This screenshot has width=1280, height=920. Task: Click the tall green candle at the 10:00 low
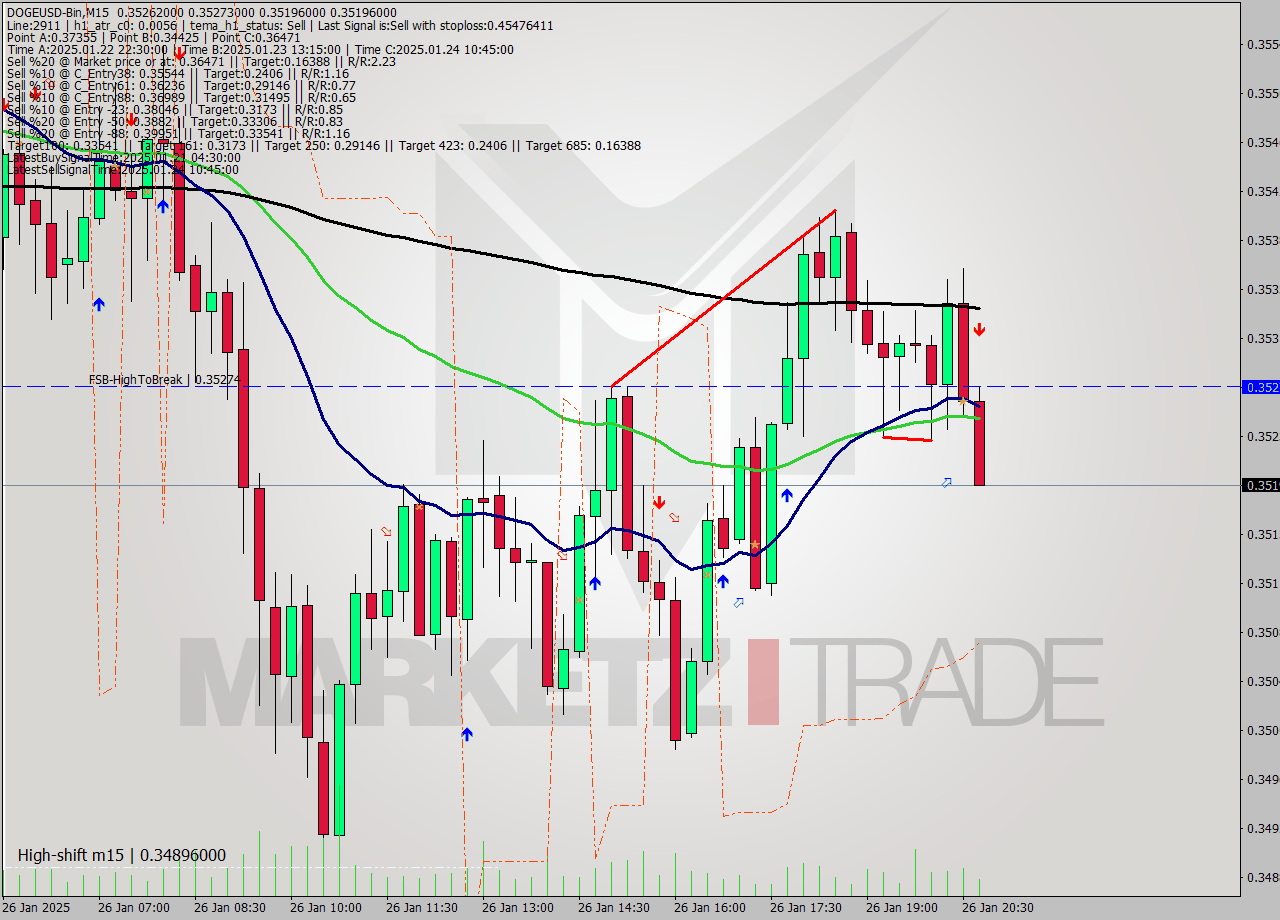coord(339,759)
